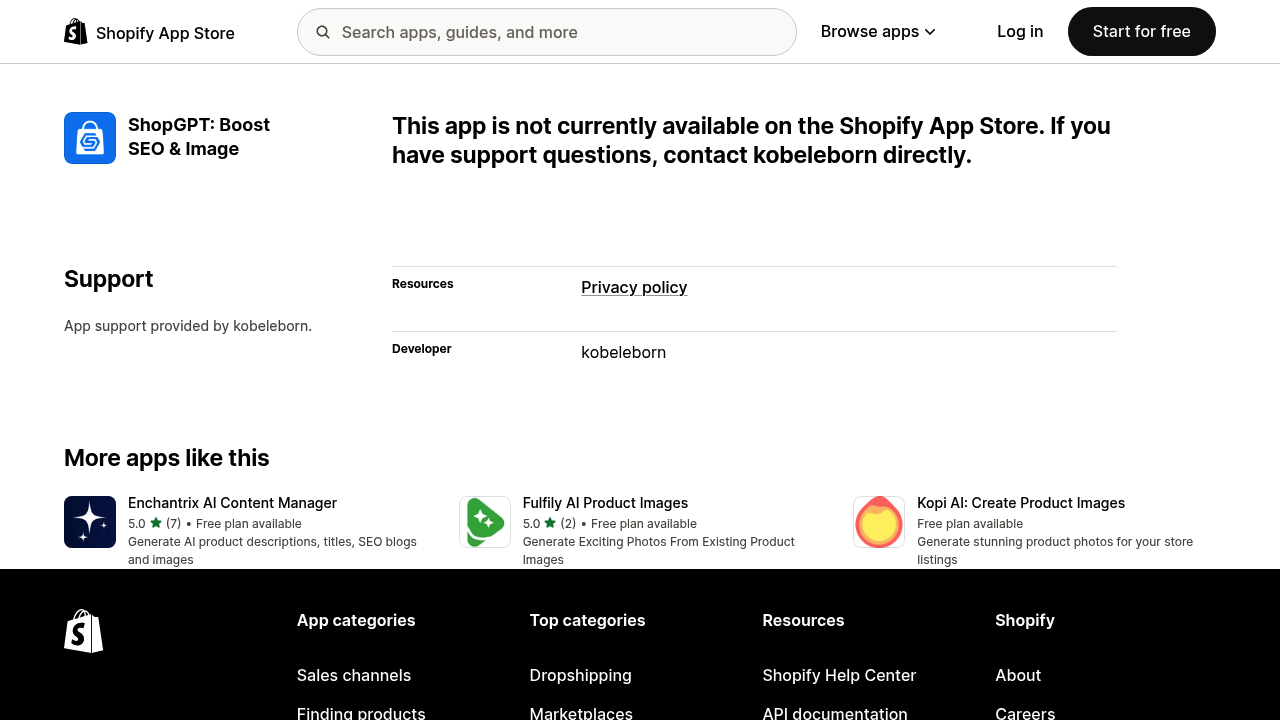Click the Start for free button
The image size is (1280, 720).
[x=1141, y=31]
